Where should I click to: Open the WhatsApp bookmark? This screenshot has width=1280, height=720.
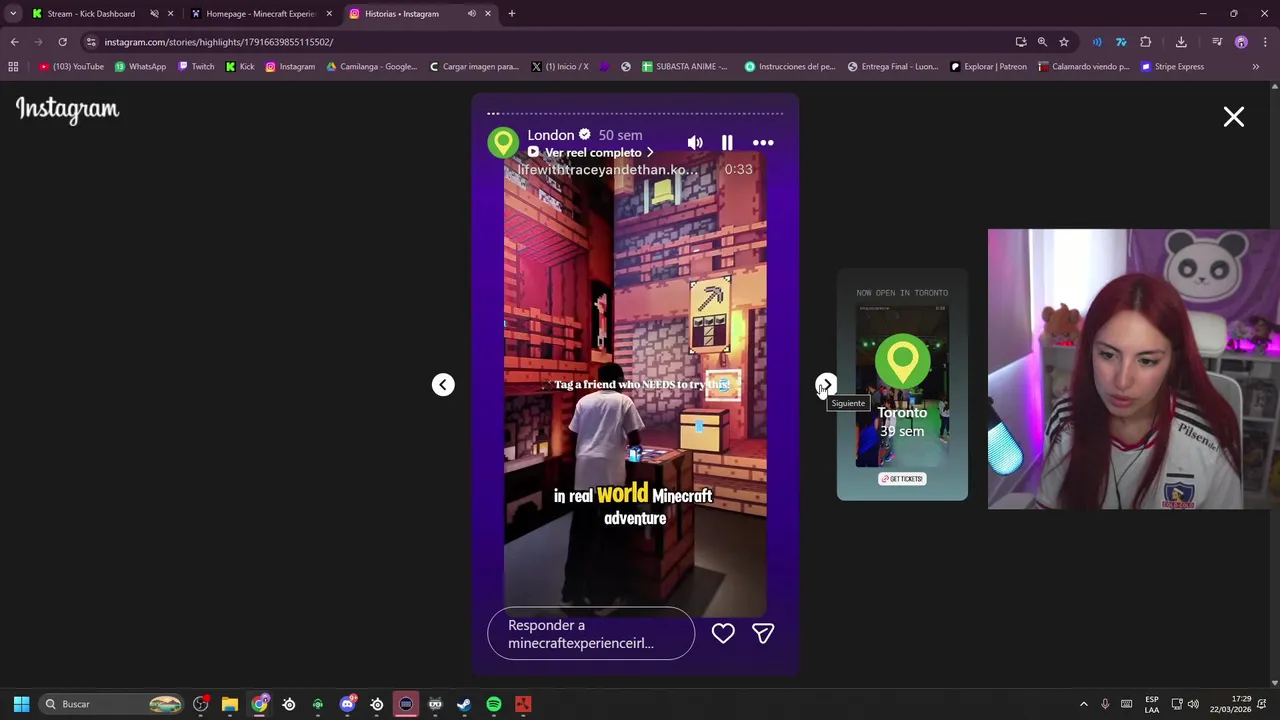tap(140, 67)
